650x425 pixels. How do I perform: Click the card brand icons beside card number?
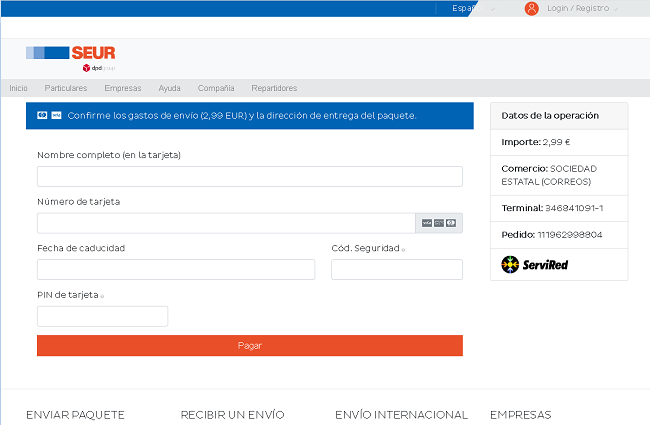click(x=438, y=223)
